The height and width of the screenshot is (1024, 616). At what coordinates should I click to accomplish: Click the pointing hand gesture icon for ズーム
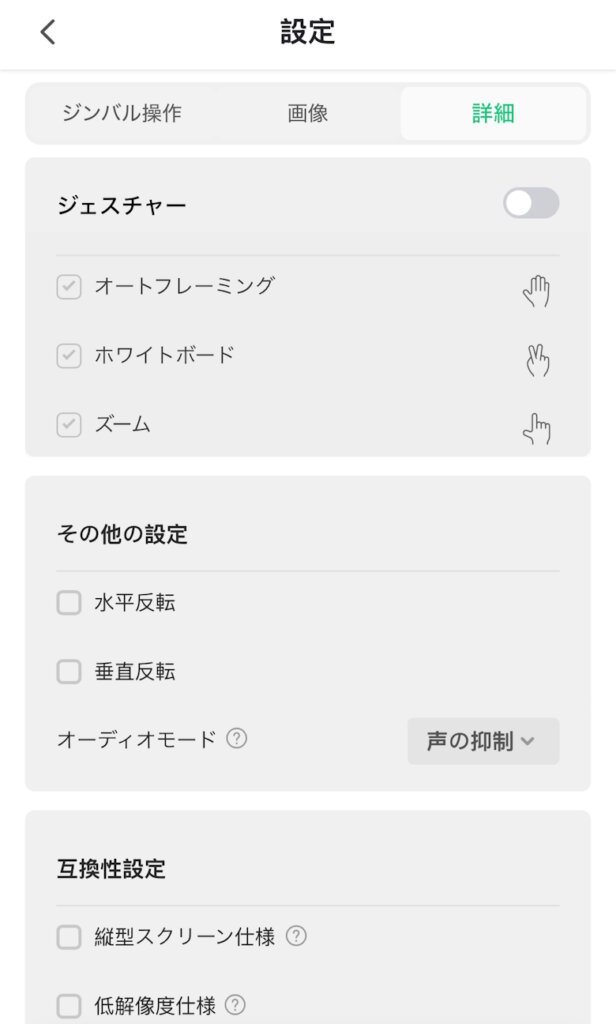[537, 428]
